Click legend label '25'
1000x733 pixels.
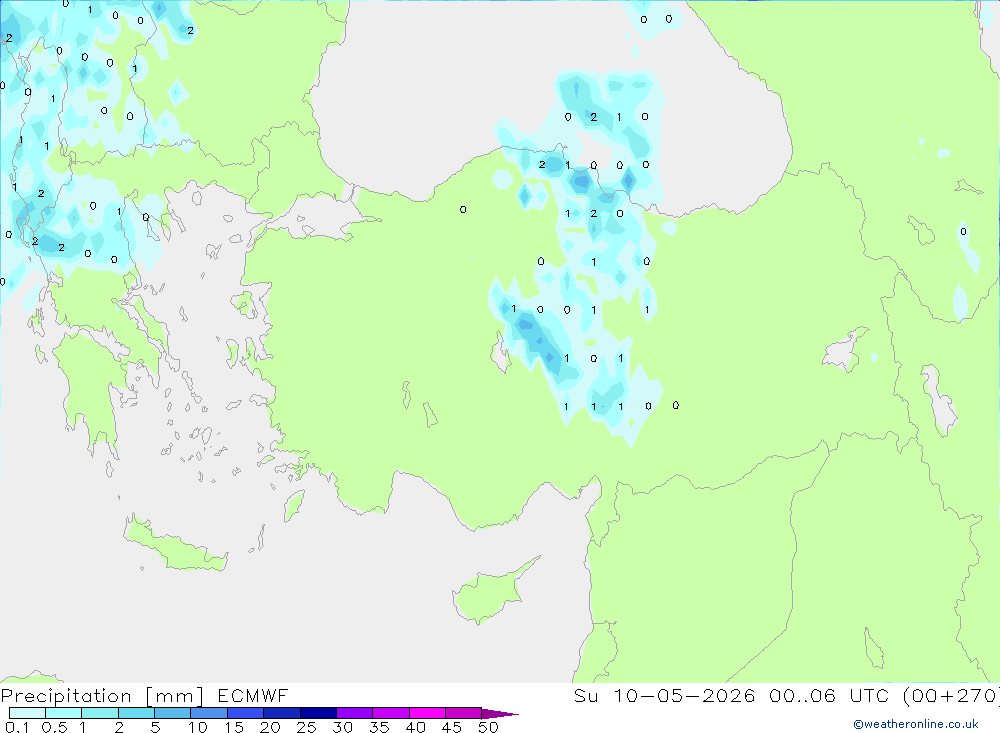[306, 727]
